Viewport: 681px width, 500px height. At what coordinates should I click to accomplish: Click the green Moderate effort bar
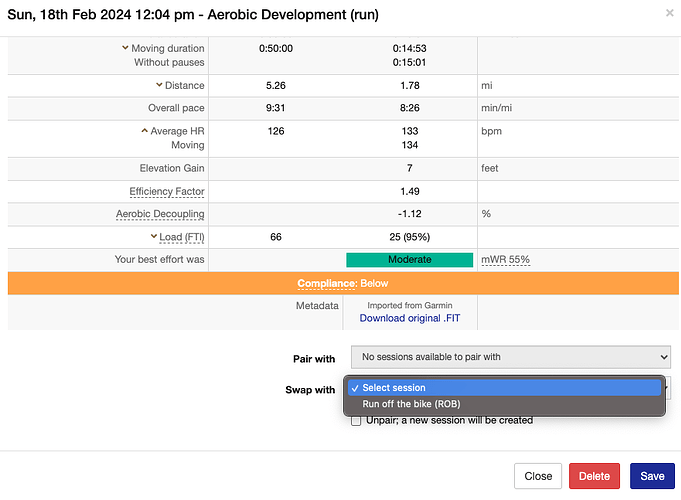(x=409, y=260)
